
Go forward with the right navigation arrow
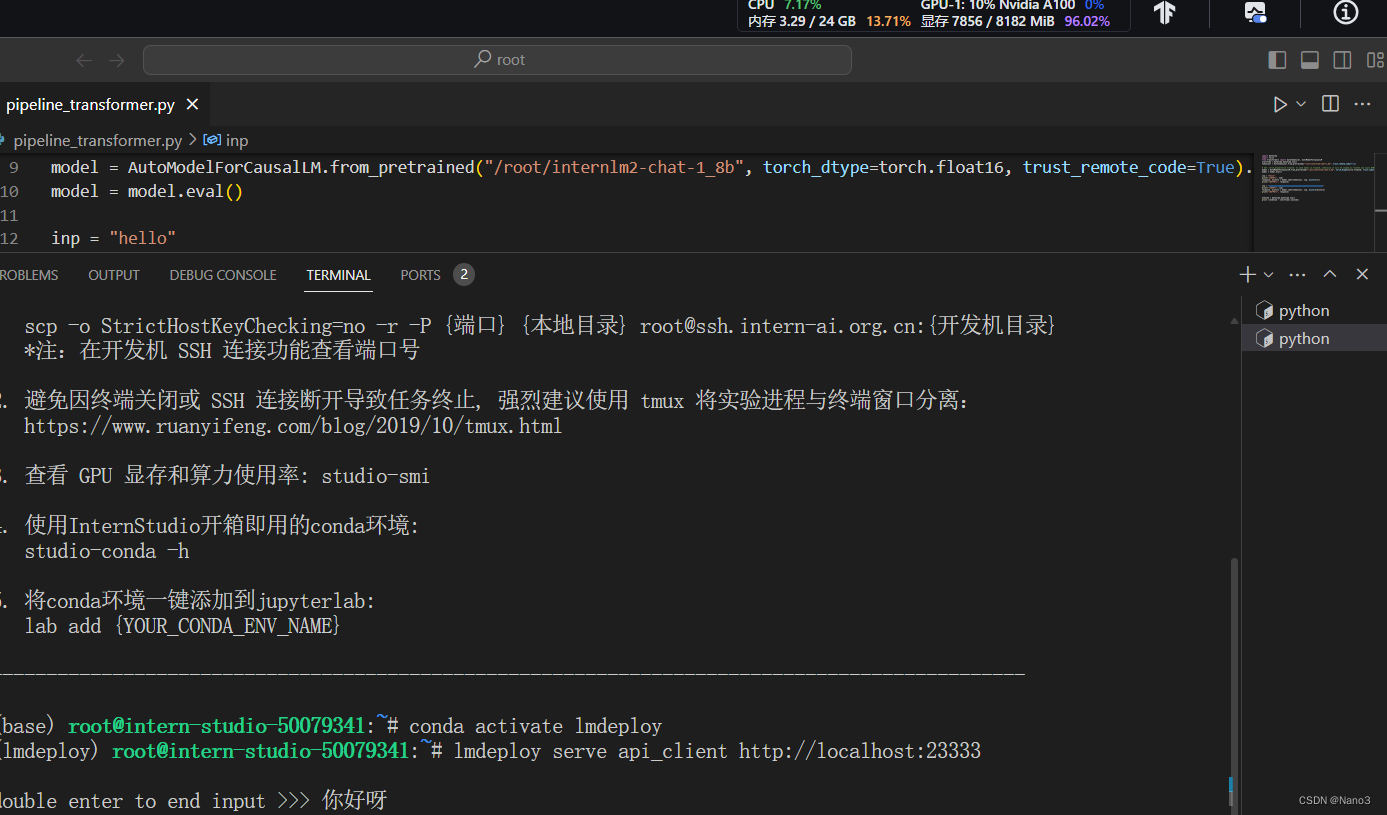pos(117,60)
